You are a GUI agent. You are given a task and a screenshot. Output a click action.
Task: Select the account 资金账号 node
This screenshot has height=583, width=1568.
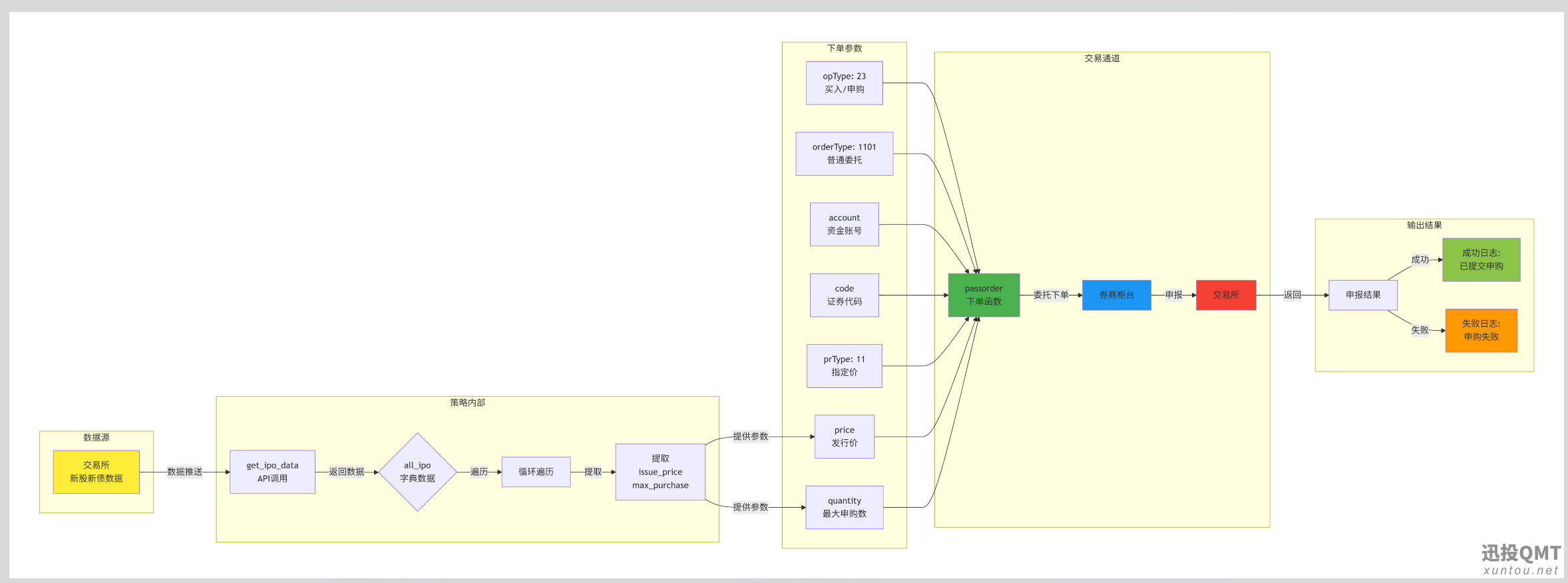point(844,224)
